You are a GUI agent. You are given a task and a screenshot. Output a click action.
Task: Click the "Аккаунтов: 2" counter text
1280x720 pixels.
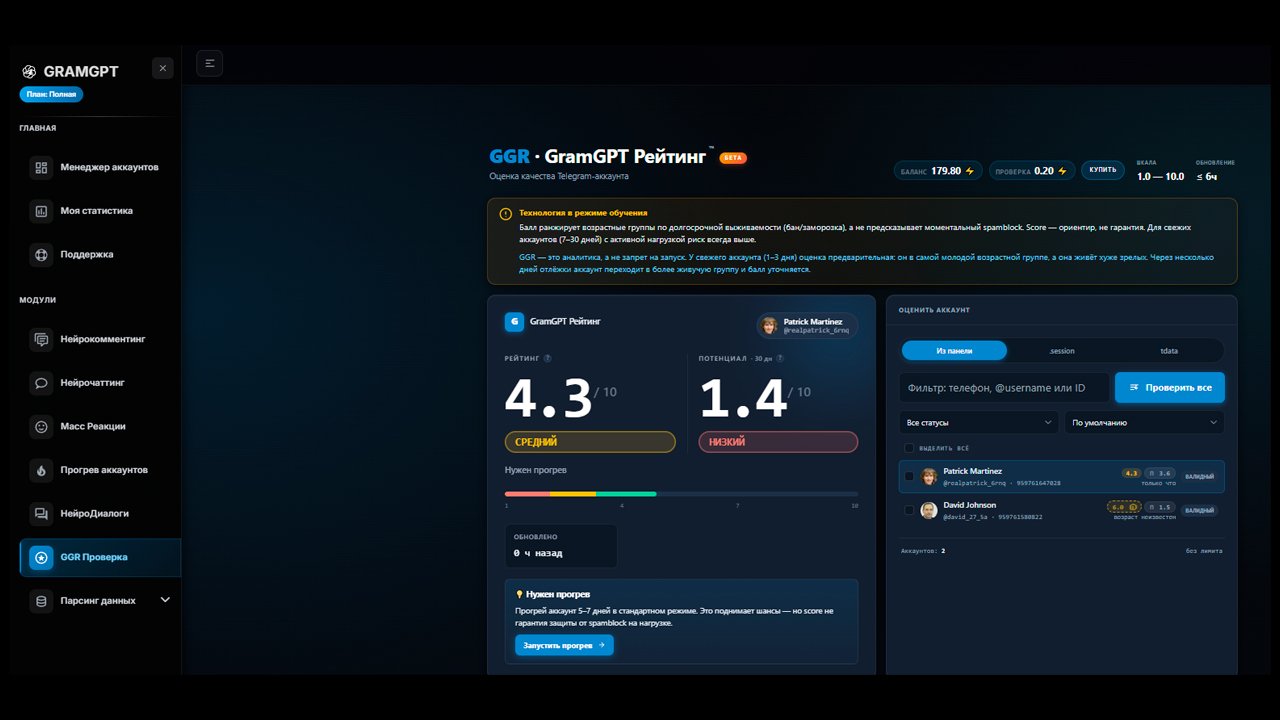[923, 551]
